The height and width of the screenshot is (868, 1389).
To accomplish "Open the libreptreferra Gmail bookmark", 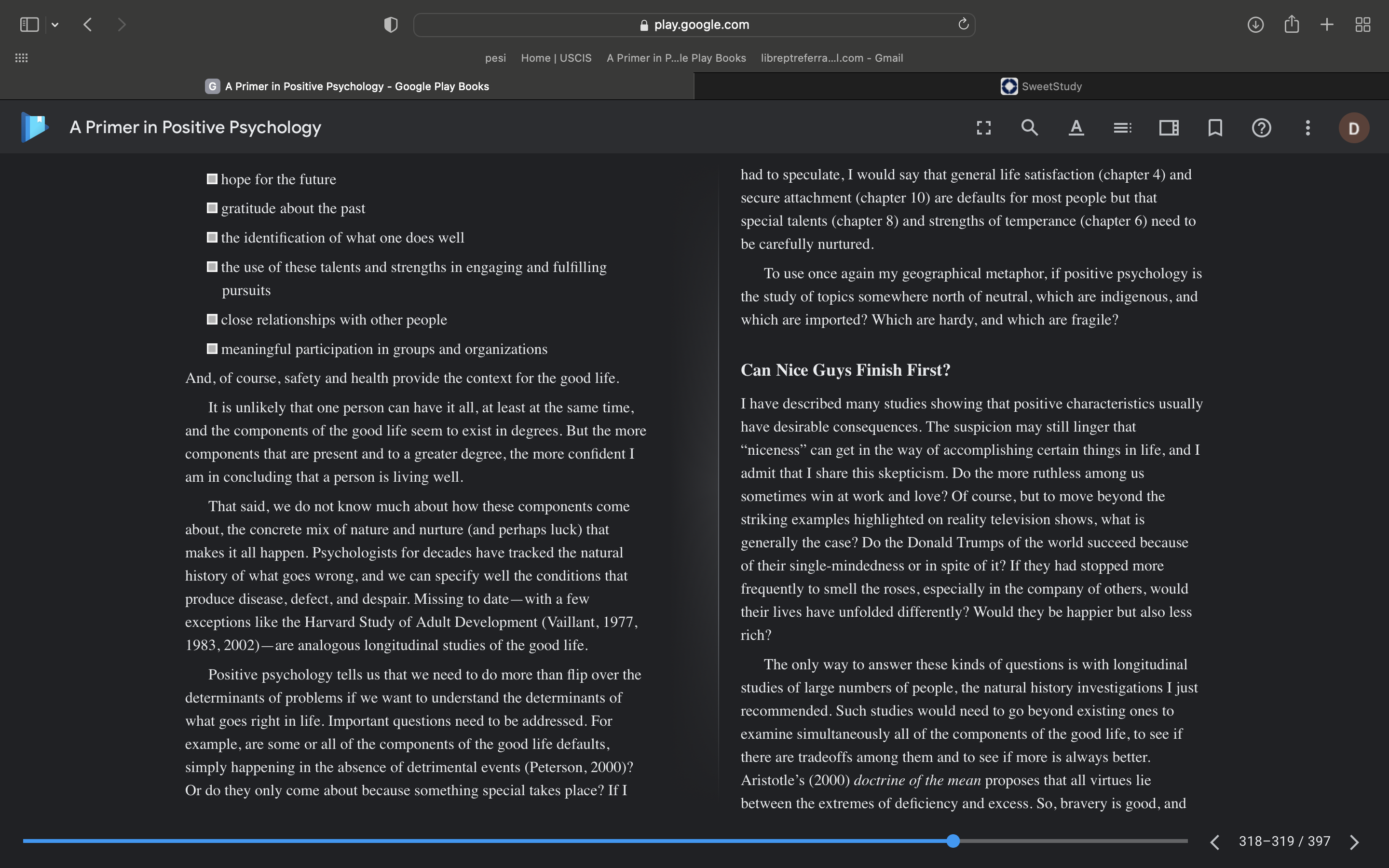I will (x=831, y=58).
